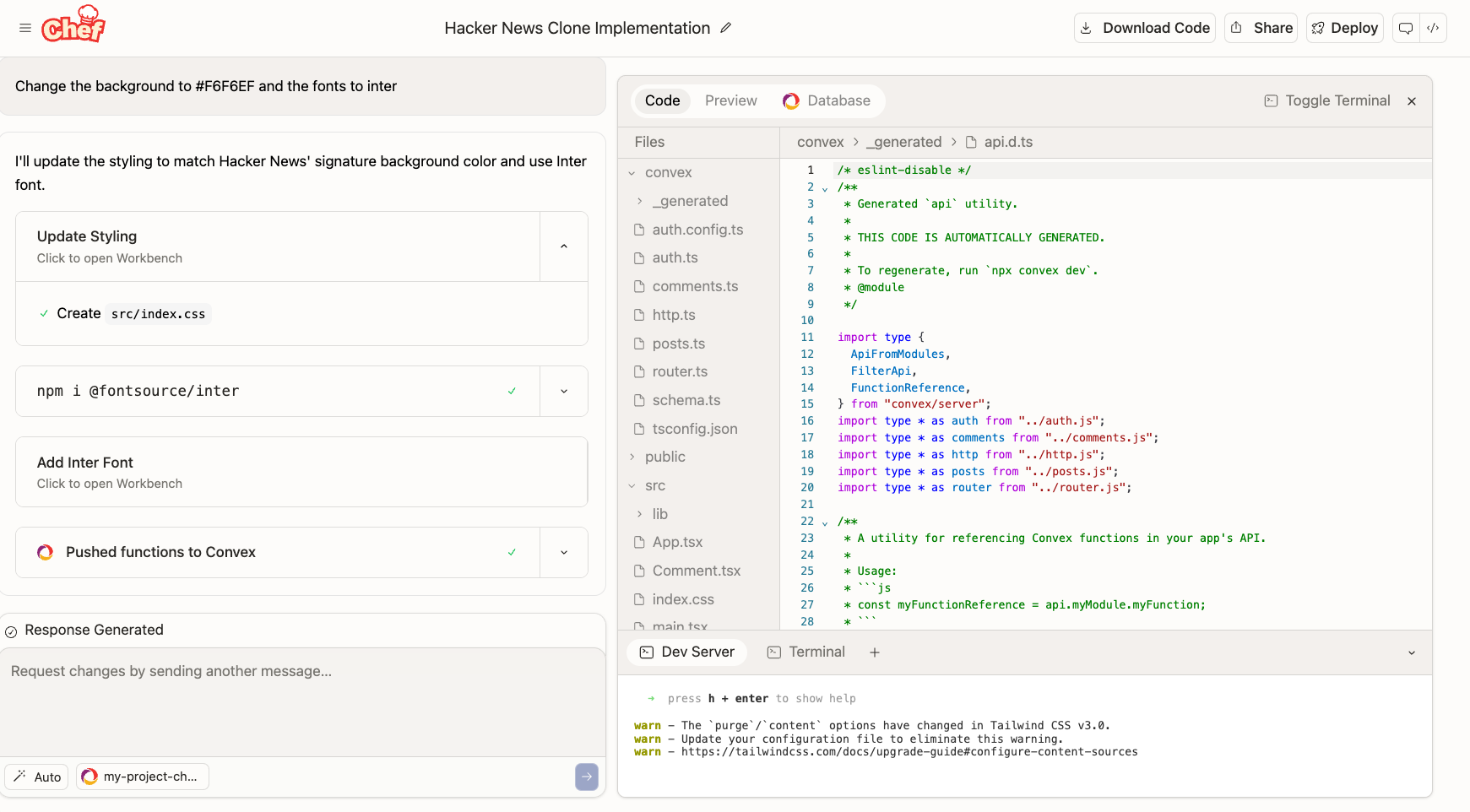
Task: Toggle Terminal visibility
Action: point(1326,101)
